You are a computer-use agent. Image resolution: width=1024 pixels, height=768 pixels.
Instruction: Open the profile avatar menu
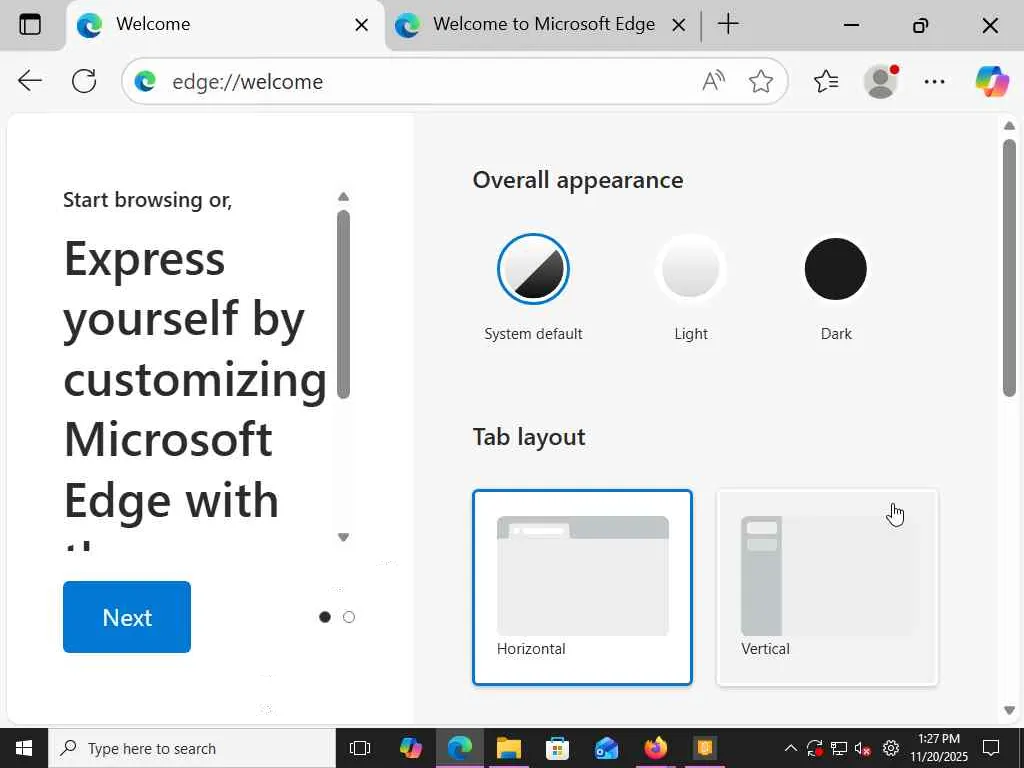tap(881, 82)
